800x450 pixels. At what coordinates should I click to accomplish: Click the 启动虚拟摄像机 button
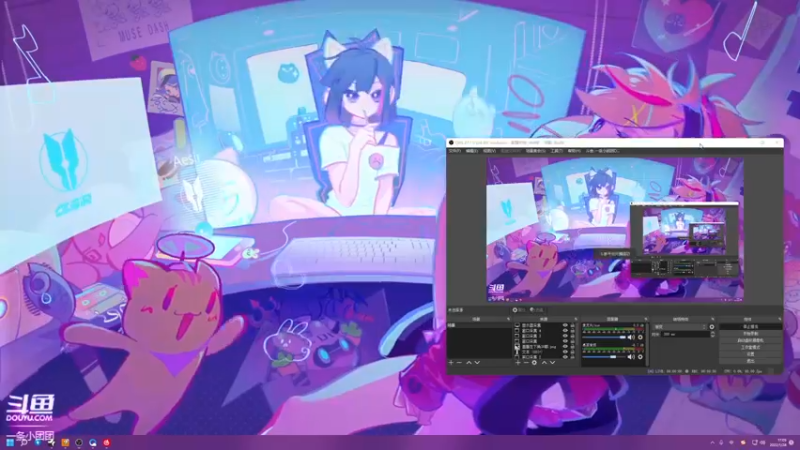click(751, 340)
